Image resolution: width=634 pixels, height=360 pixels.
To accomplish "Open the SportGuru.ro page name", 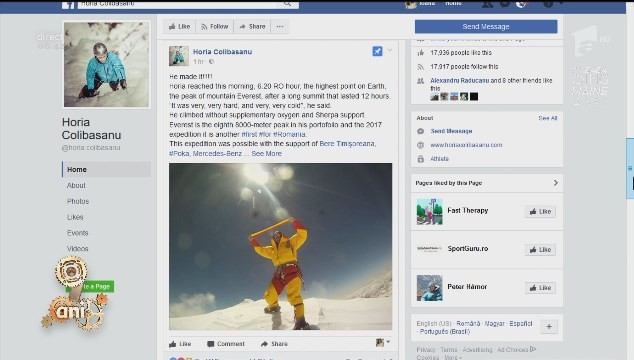I will coord(467,249).
